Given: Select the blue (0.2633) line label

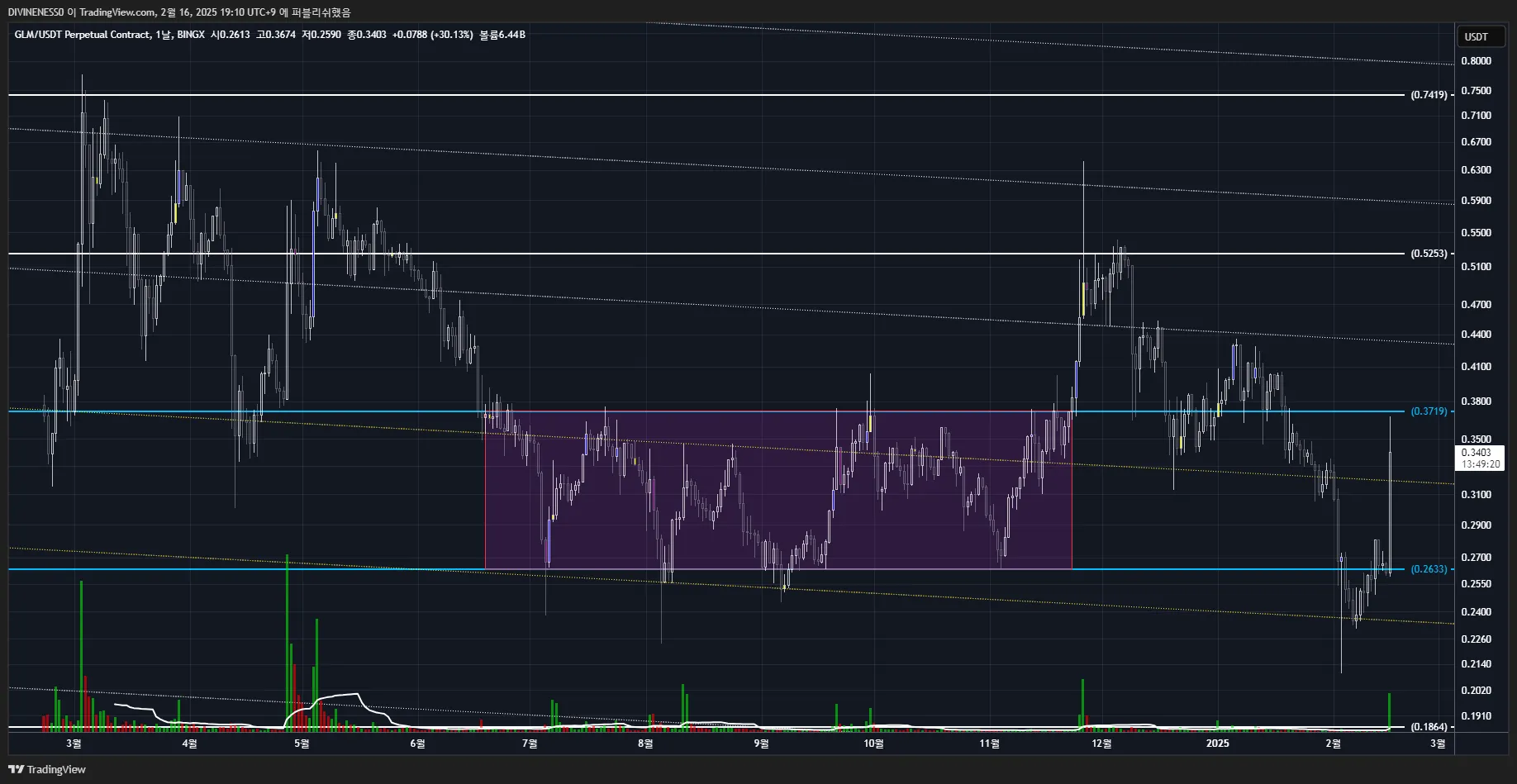Looking at the screenshot, I should (x=1429, y=569).
